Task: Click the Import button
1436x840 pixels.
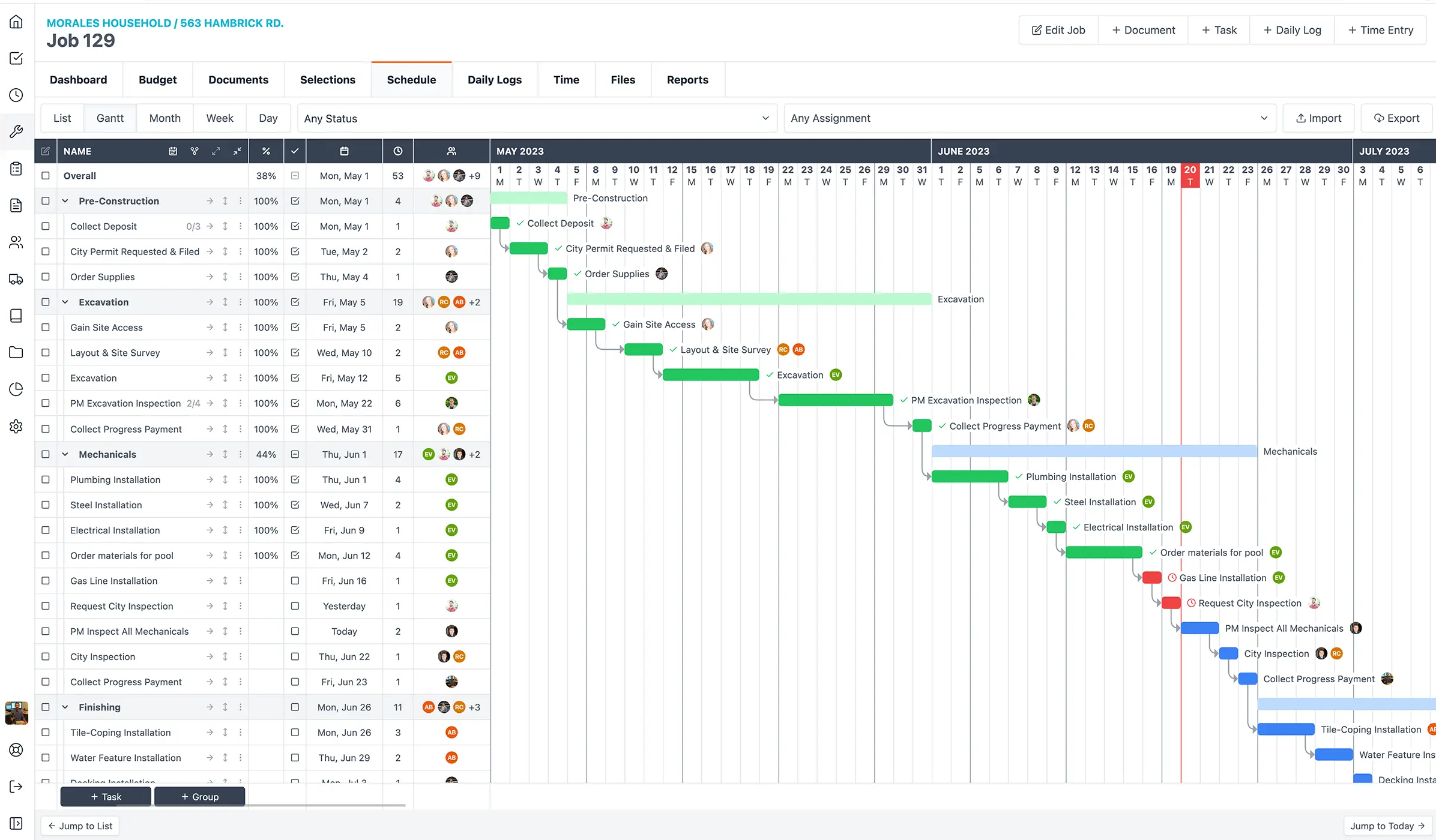Action: [x=1318, y=118]
